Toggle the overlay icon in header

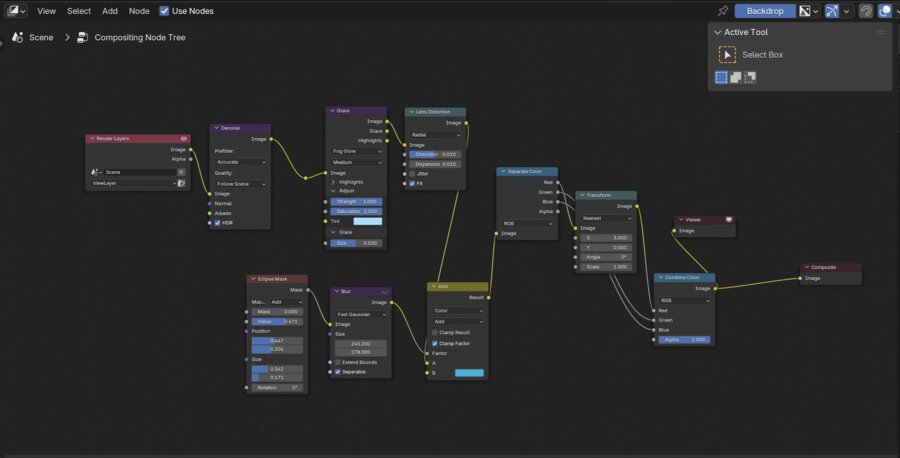pos(885,11)
